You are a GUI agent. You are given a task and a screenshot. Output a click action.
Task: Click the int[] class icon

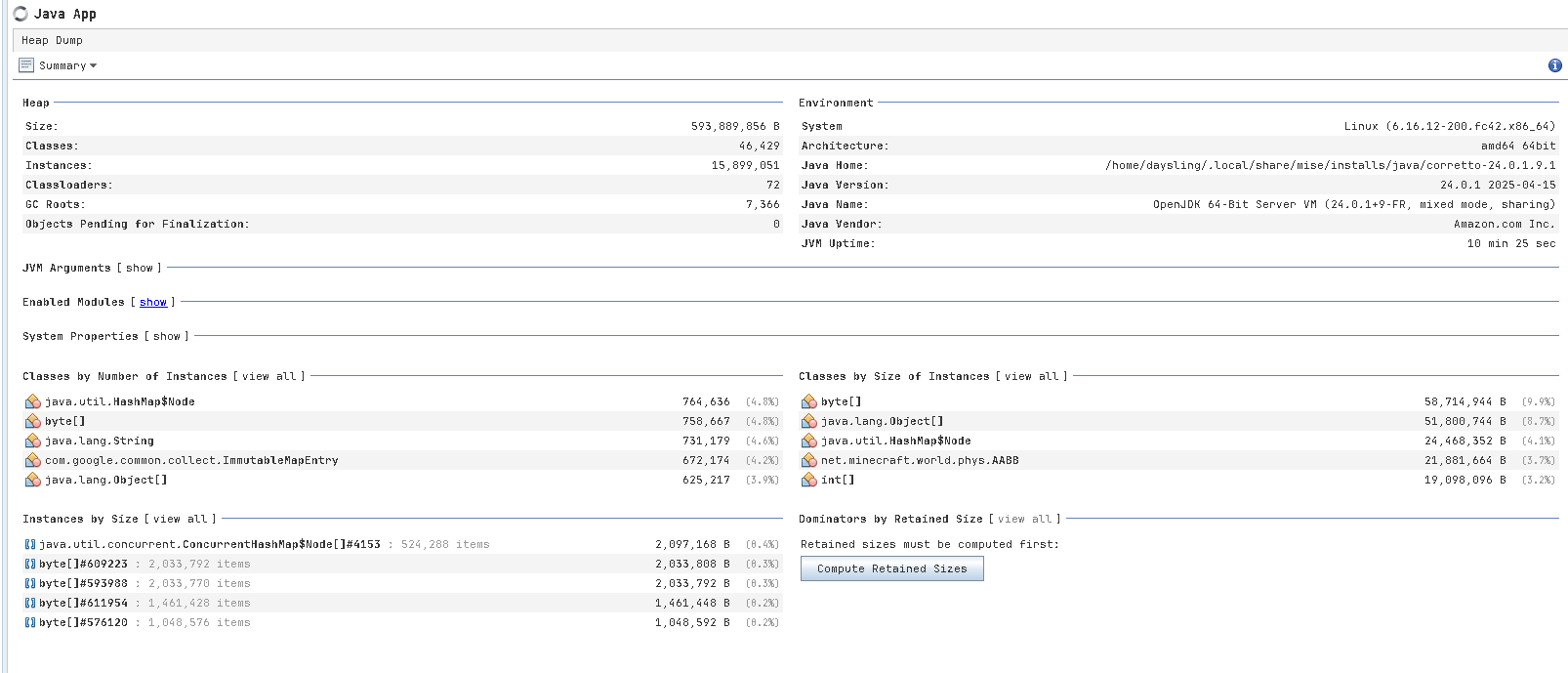808,480
